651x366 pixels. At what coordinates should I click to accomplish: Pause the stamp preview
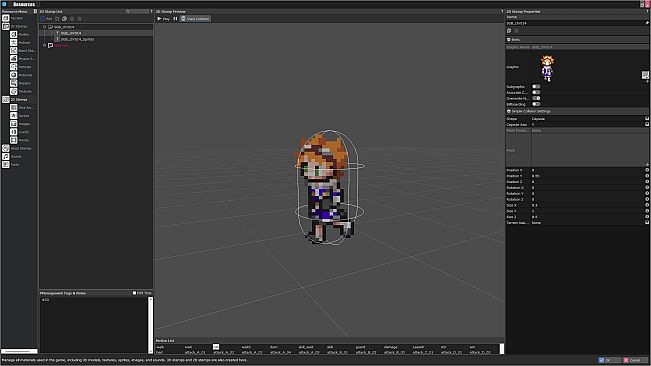(175, 19)
